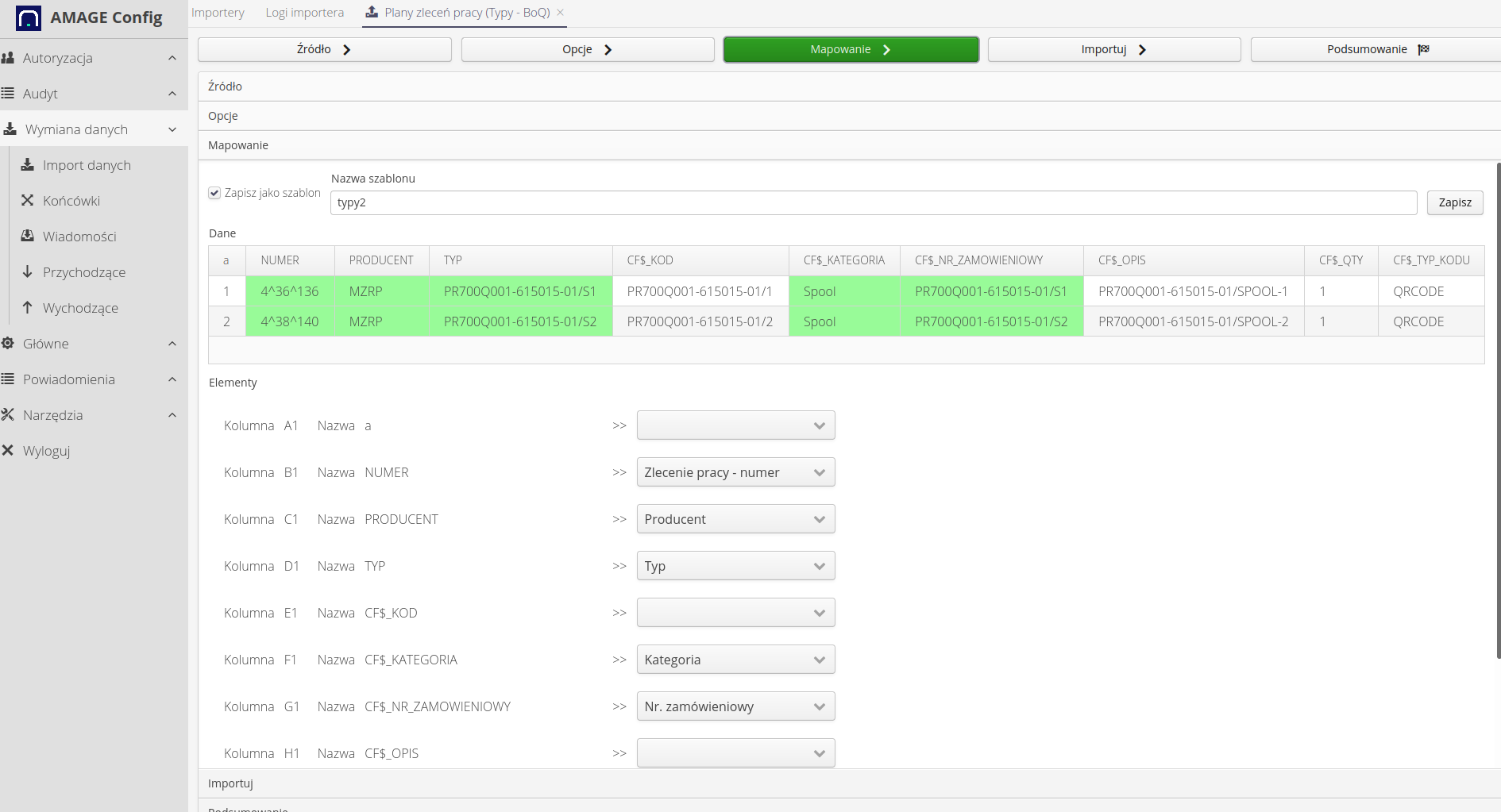Click the Wiadomości inbox icon
Screen dimensions: 1501x812
click(x=28, y=237)
